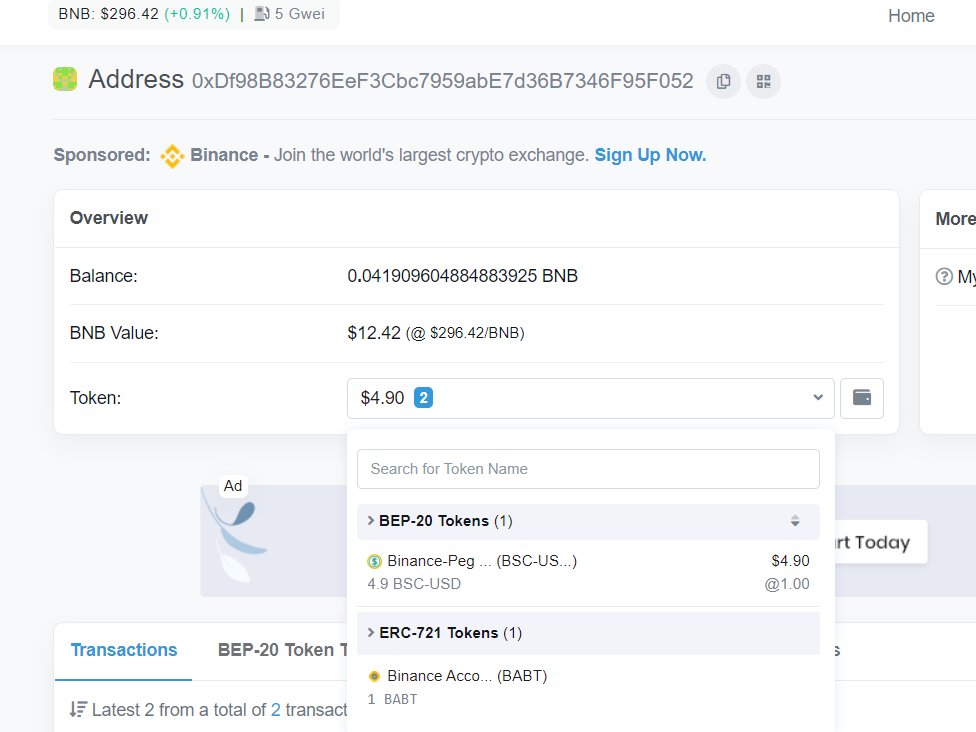Click the 5 Gwei gas price text

299,14
